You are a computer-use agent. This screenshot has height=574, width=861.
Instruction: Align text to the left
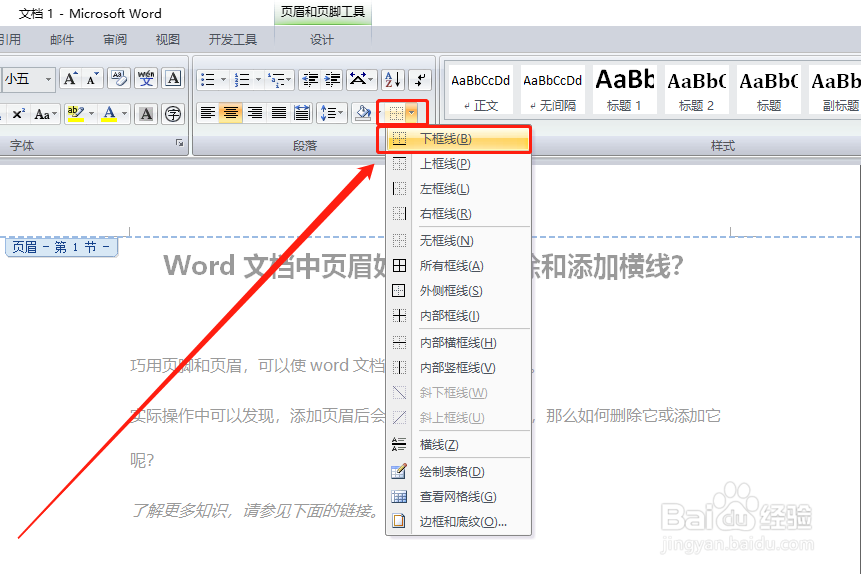pyautogui.click(x=208, y=114)
